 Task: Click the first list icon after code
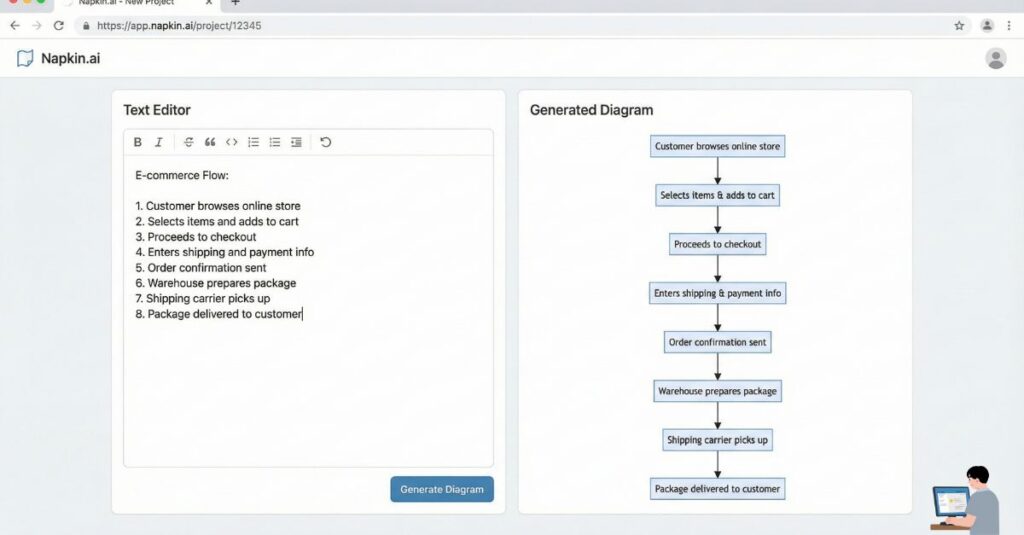pyautogui.click(x=254, y=142)
